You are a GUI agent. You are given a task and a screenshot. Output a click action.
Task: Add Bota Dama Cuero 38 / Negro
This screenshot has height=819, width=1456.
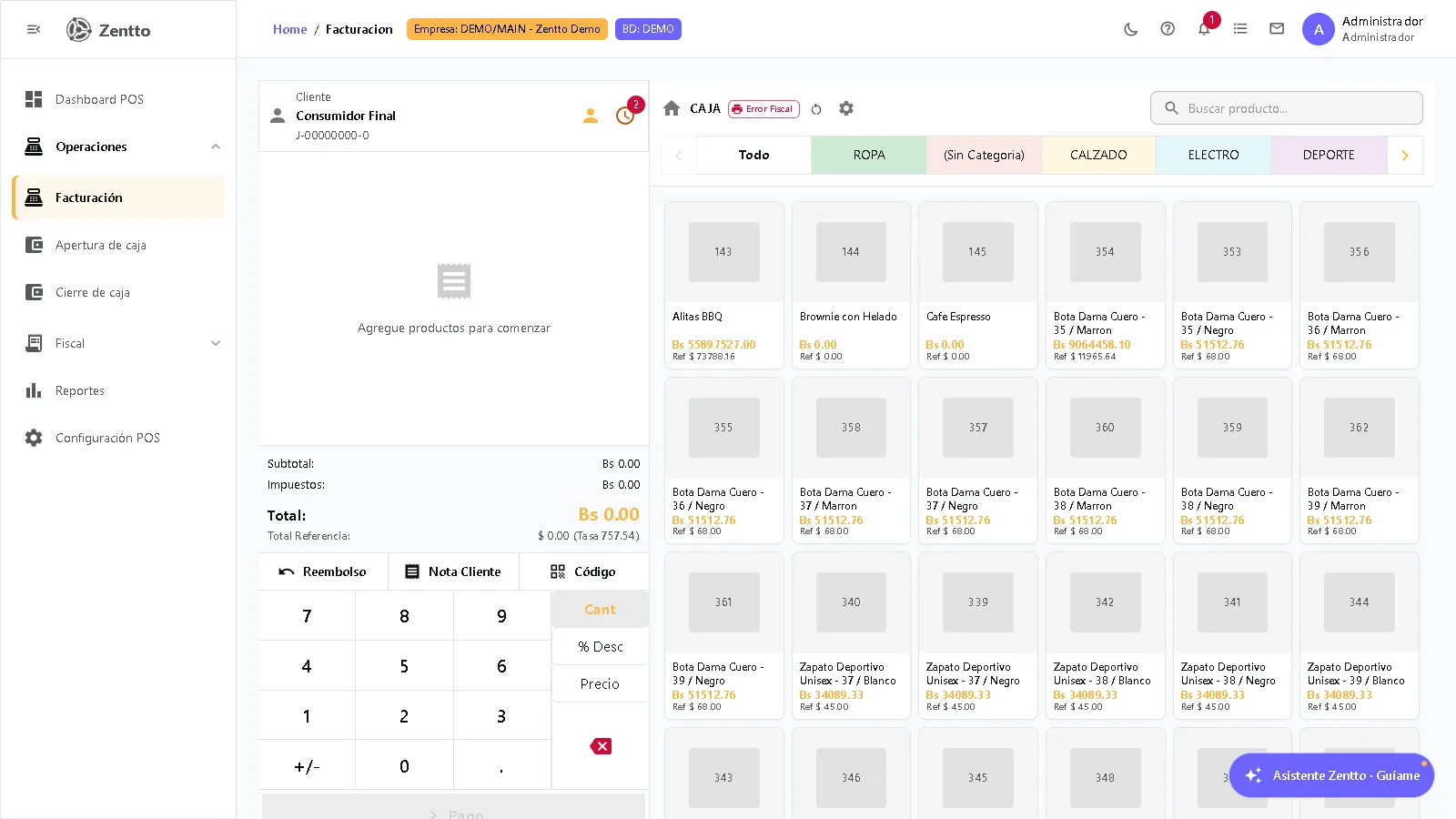click(x=1232, y=460)
